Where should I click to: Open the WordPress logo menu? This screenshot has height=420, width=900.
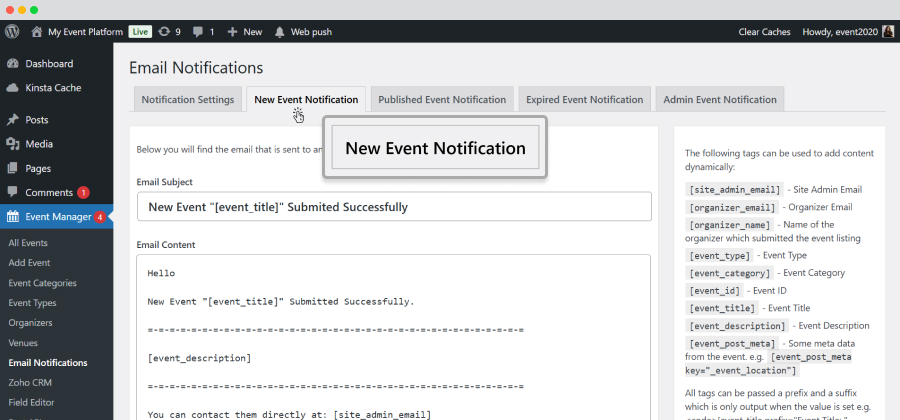point(12,32)
